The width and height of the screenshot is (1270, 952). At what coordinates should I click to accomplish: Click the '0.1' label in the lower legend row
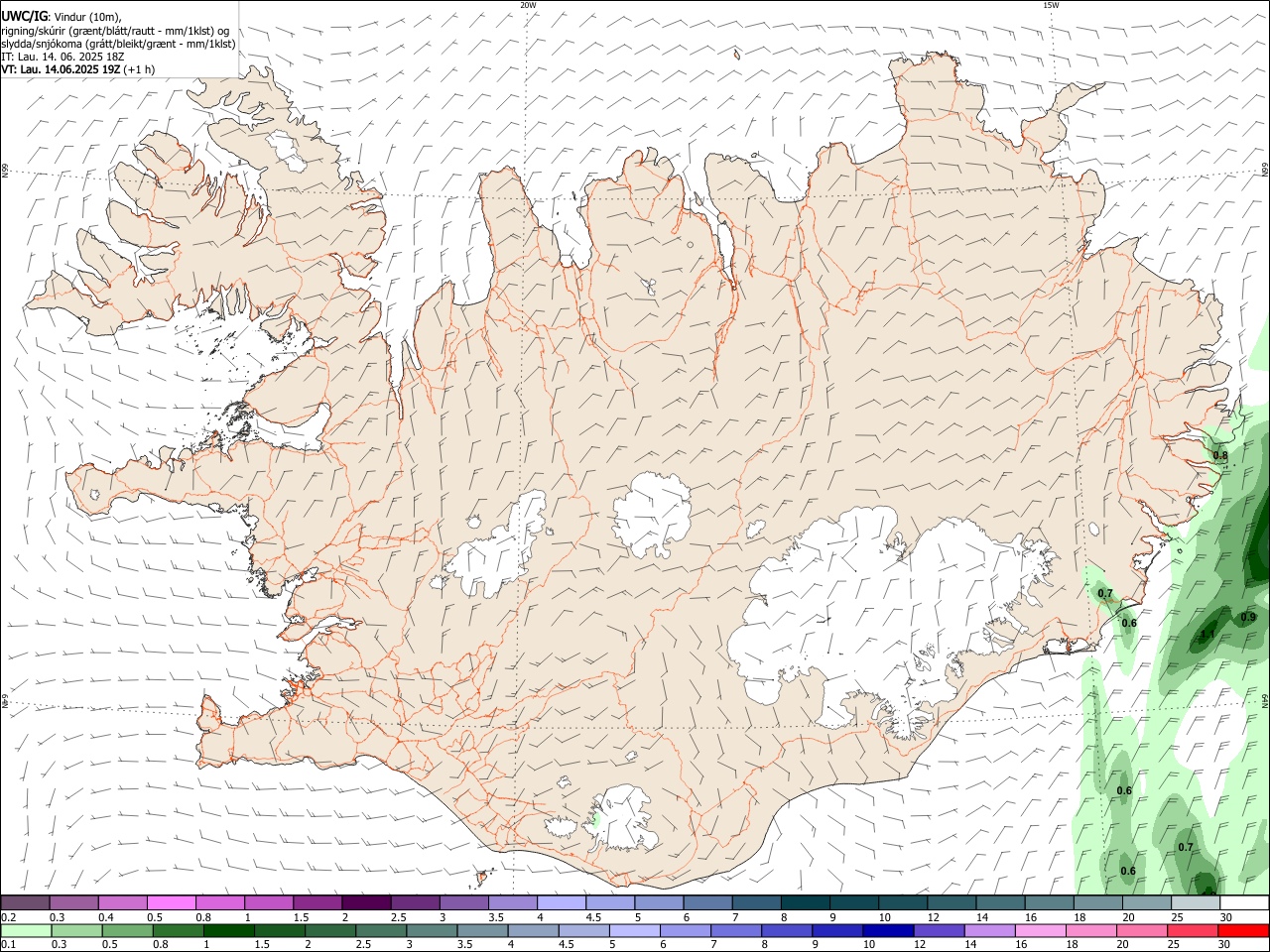[9, 945]
